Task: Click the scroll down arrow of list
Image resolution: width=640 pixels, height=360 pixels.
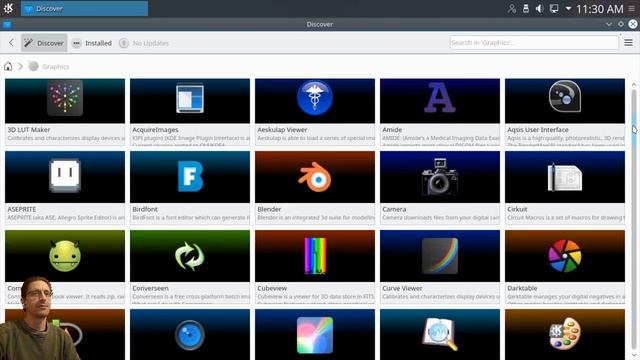Action: [x=634, y=355]
